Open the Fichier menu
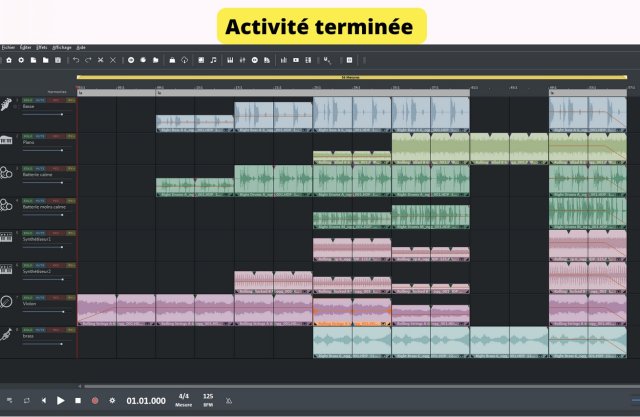 coord(8,47)
